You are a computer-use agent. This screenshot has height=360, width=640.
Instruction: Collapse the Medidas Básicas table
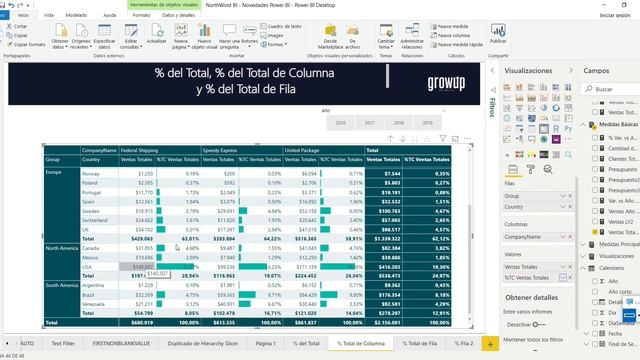[583, 124]
